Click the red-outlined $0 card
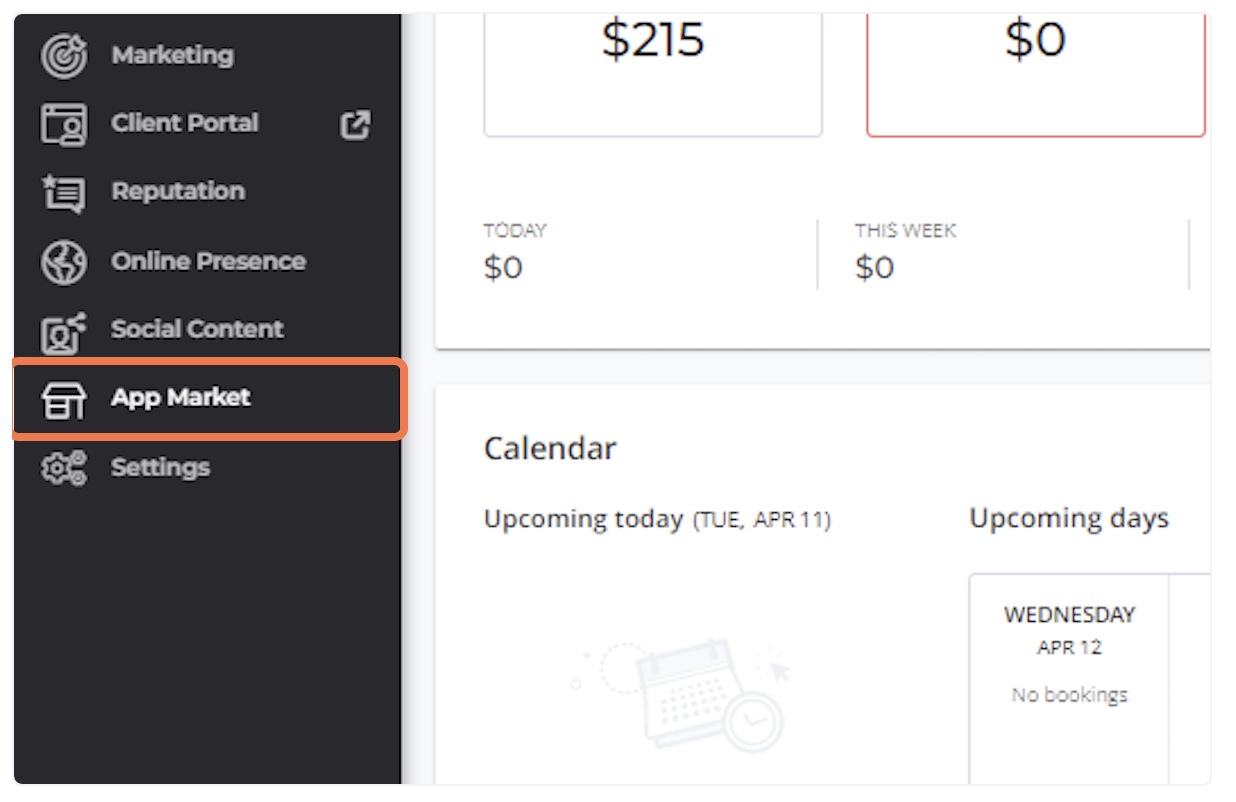This screenshot has width=1236, height=802. pyautogui.click(x=1037, y=75)
